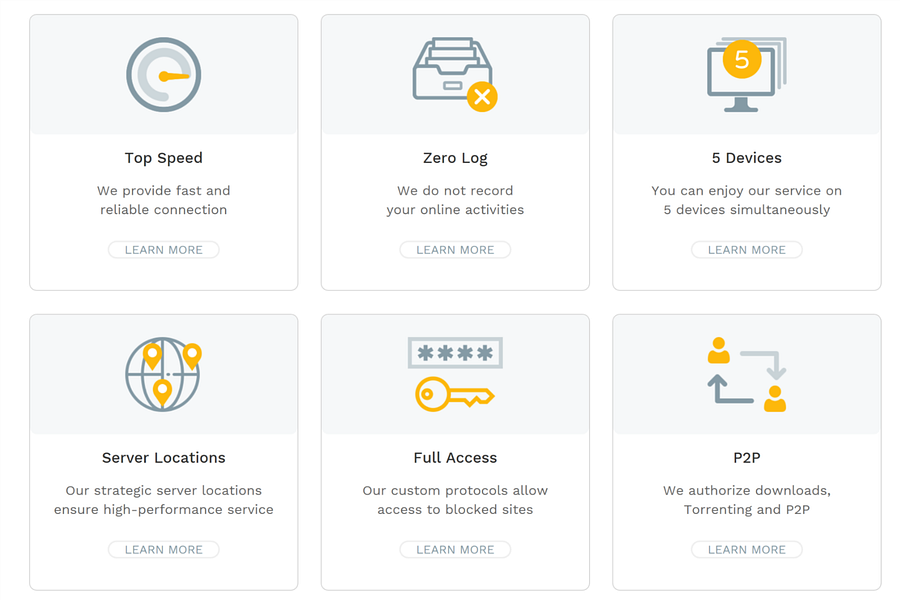Open Learn More under Full Access
The width and height of the screenshot is (900, 600).
pos(455,549)
